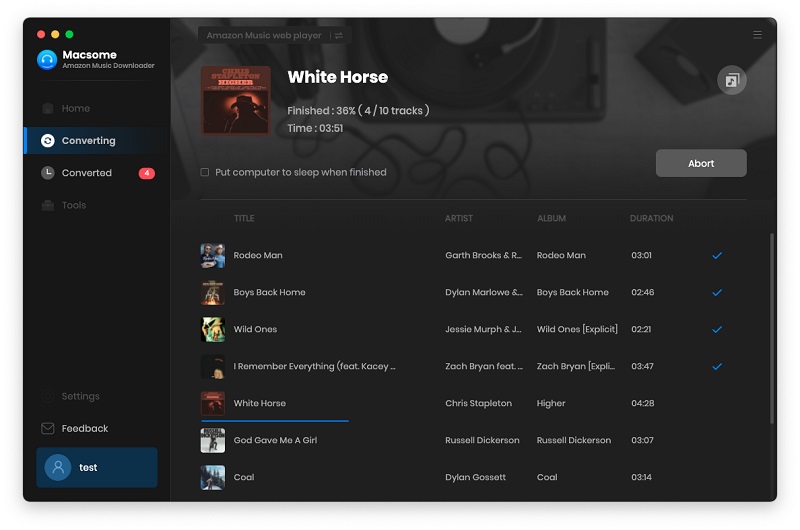Click the White Horse heading
Image resolution: width=800 pixels, height=530 pixels.
338,77
